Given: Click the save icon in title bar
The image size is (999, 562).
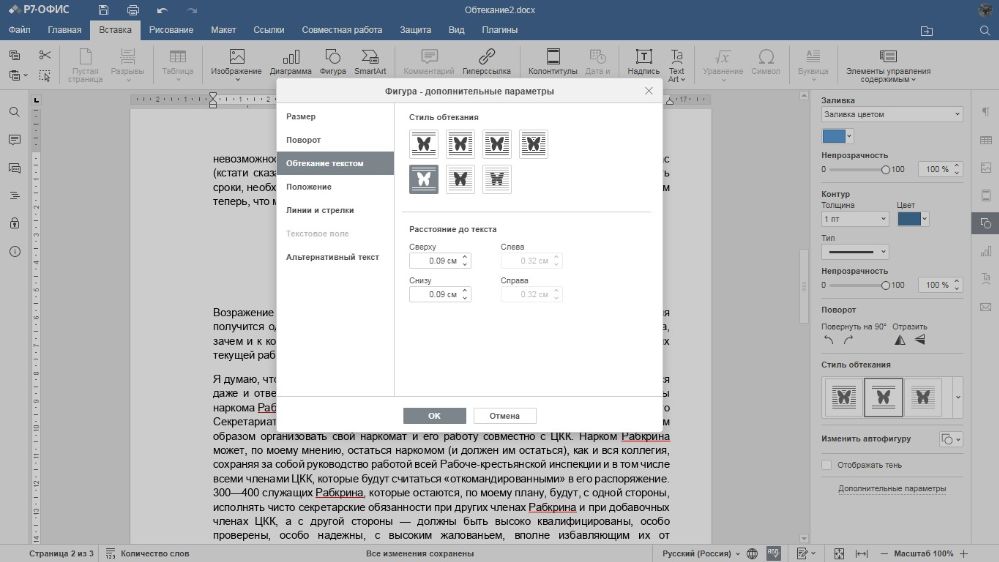Looking at the screenshot, I should click(x=104, y=9).
